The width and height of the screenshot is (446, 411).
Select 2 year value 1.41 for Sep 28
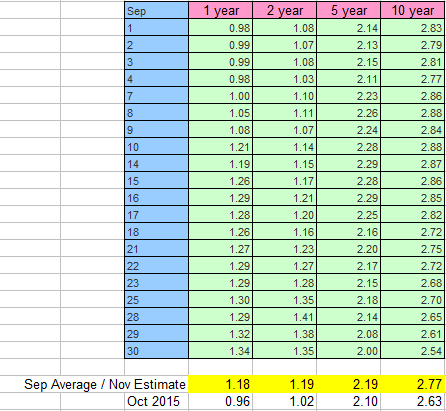285,316
